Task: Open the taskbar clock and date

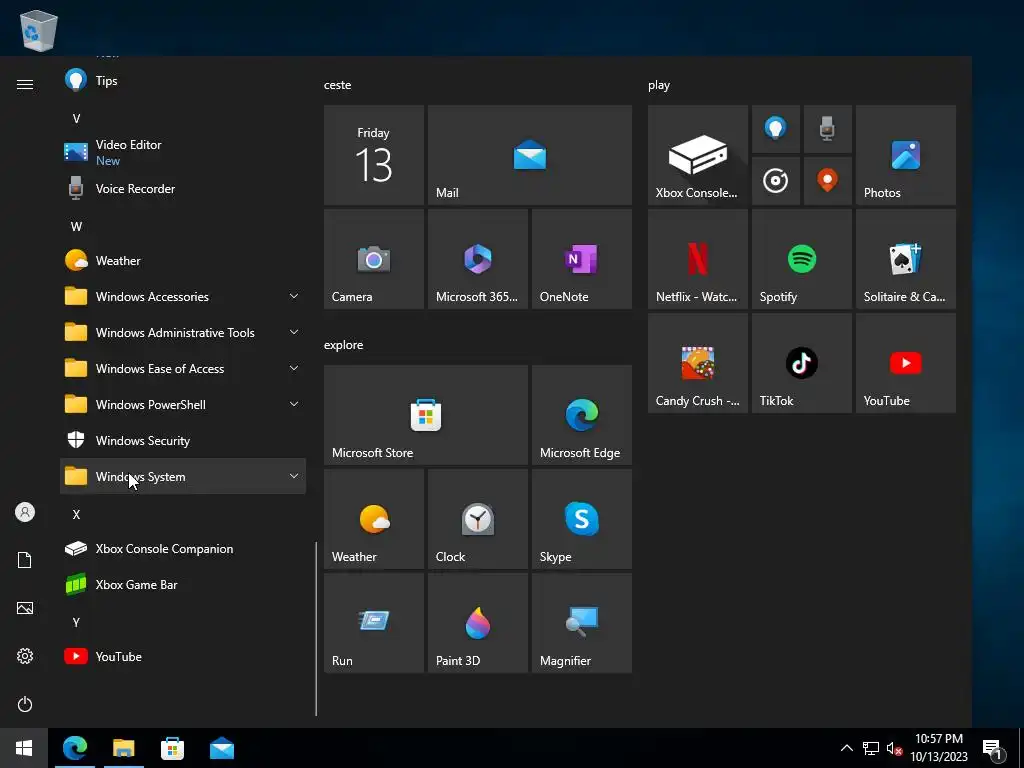Action: point(939,748)
